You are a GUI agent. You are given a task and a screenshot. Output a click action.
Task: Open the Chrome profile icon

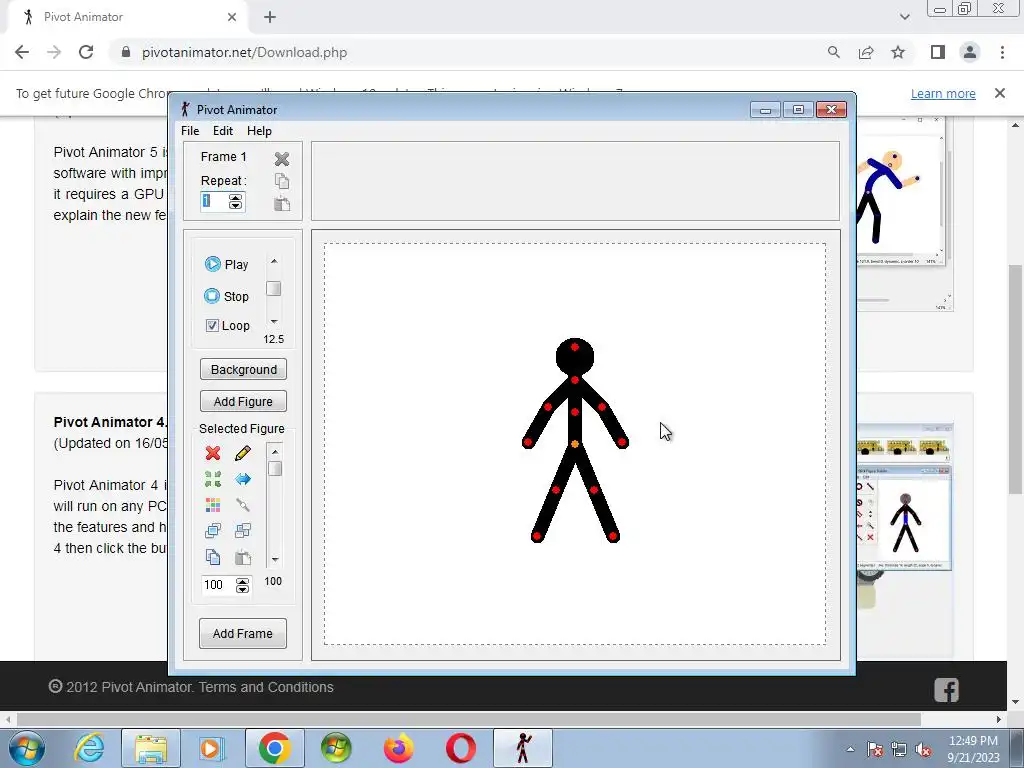coord(970,52)
